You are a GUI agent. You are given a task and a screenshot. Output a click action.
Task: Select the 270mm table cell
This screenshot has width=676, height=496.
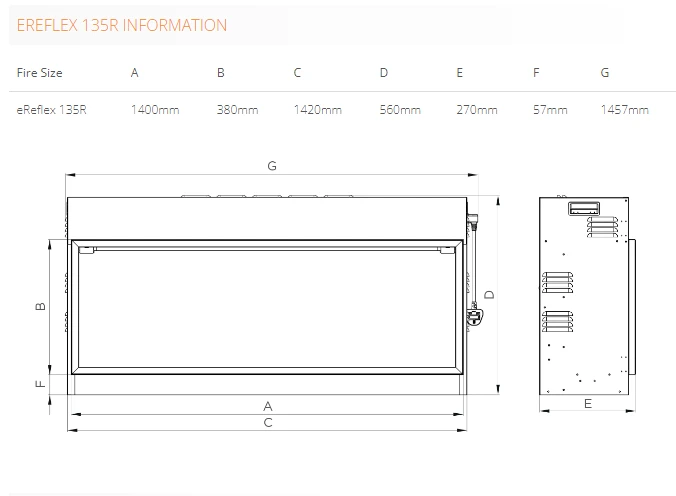(x=476, y=109)
